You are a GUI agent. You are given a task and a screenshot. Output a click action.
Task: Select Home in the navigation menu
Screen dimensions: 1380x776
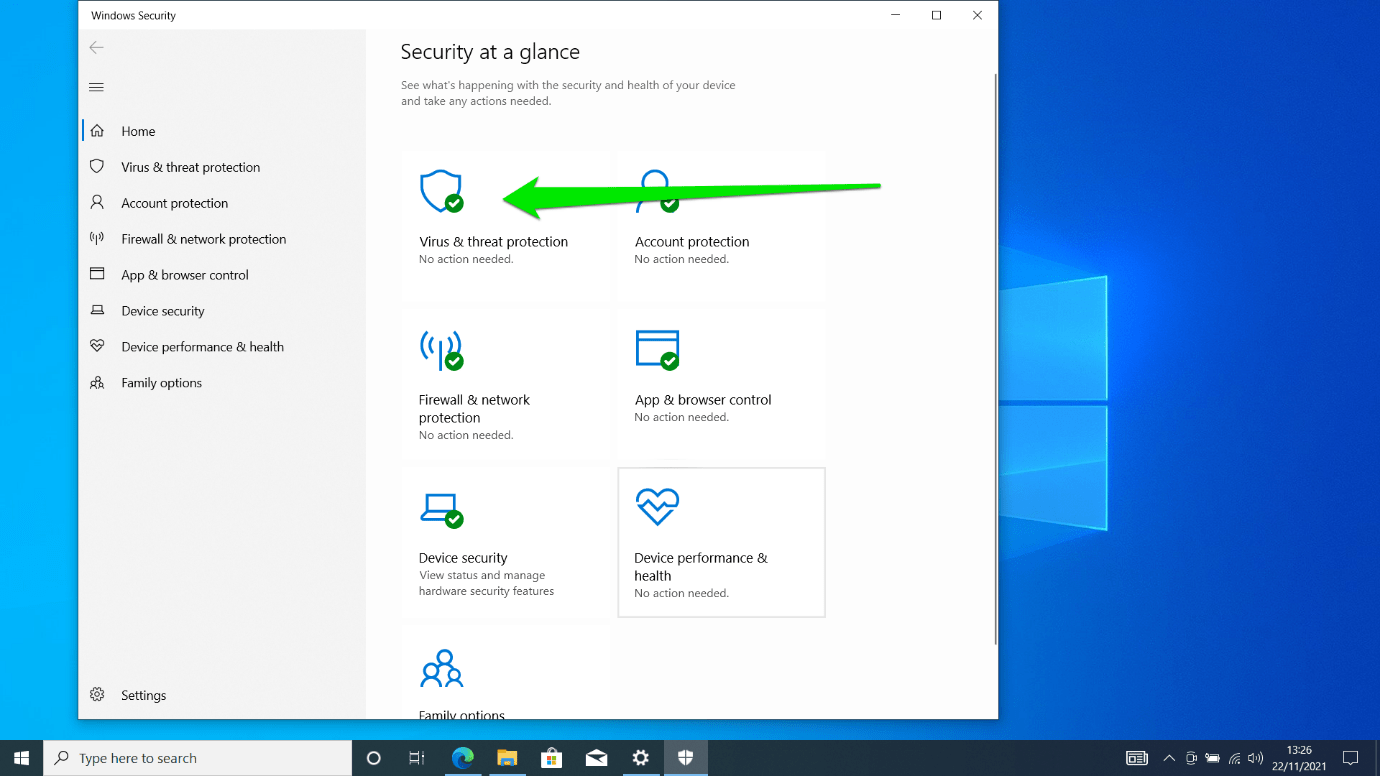[x=137, y=131]
